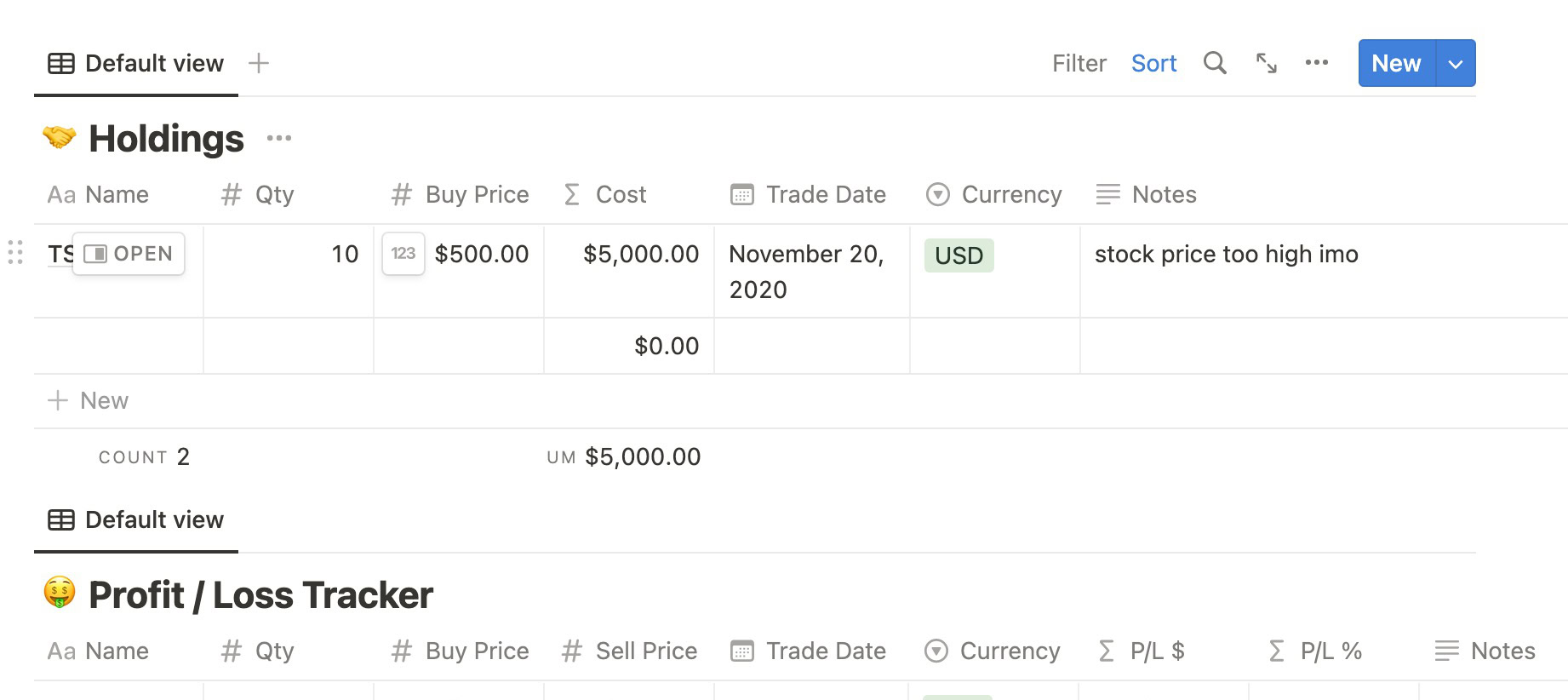Open database as full page arrows icon
Image resolution: width=1568 pixels, height=700 pixels.
(1267, 63)
